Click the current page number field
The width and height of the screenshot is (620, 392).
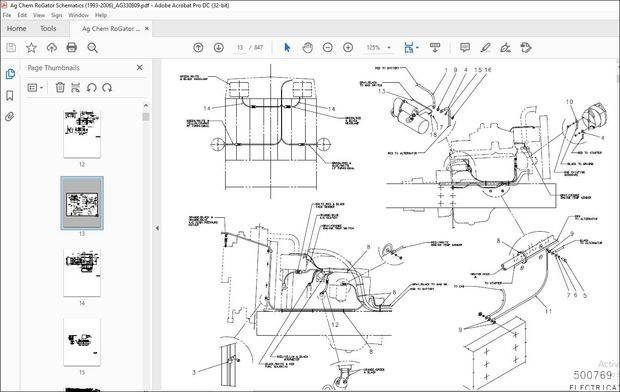[240, 47]
